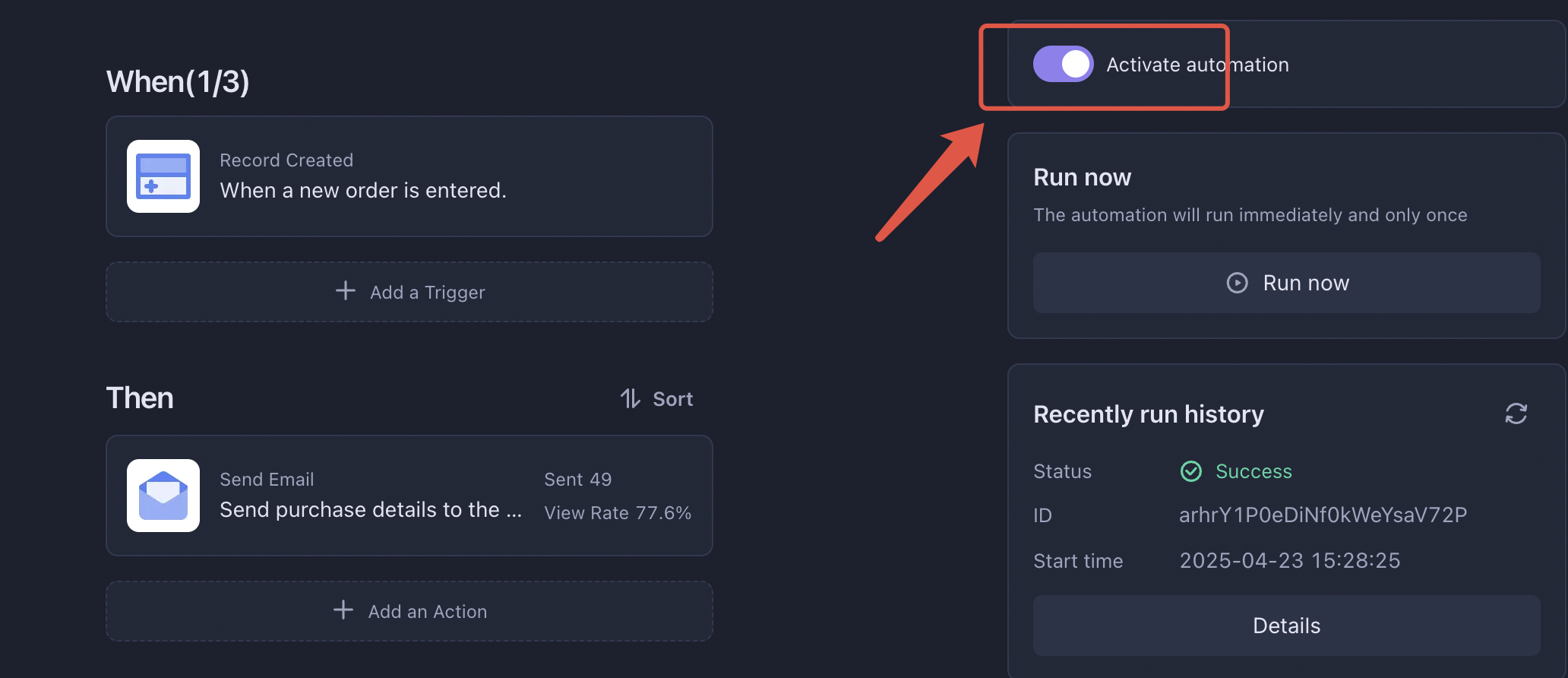Toggle the Activate automation switch
The width and height of the screenshot is (1568, 678).
coord(1063,64)
